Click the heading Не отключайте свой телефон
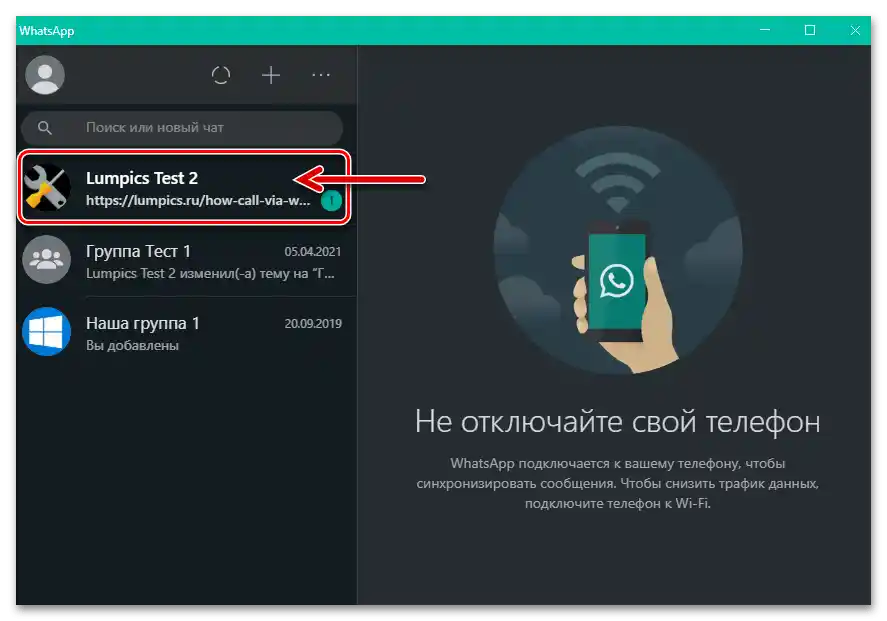The height and width of the screenshot is (621, 887). [620, 420]
